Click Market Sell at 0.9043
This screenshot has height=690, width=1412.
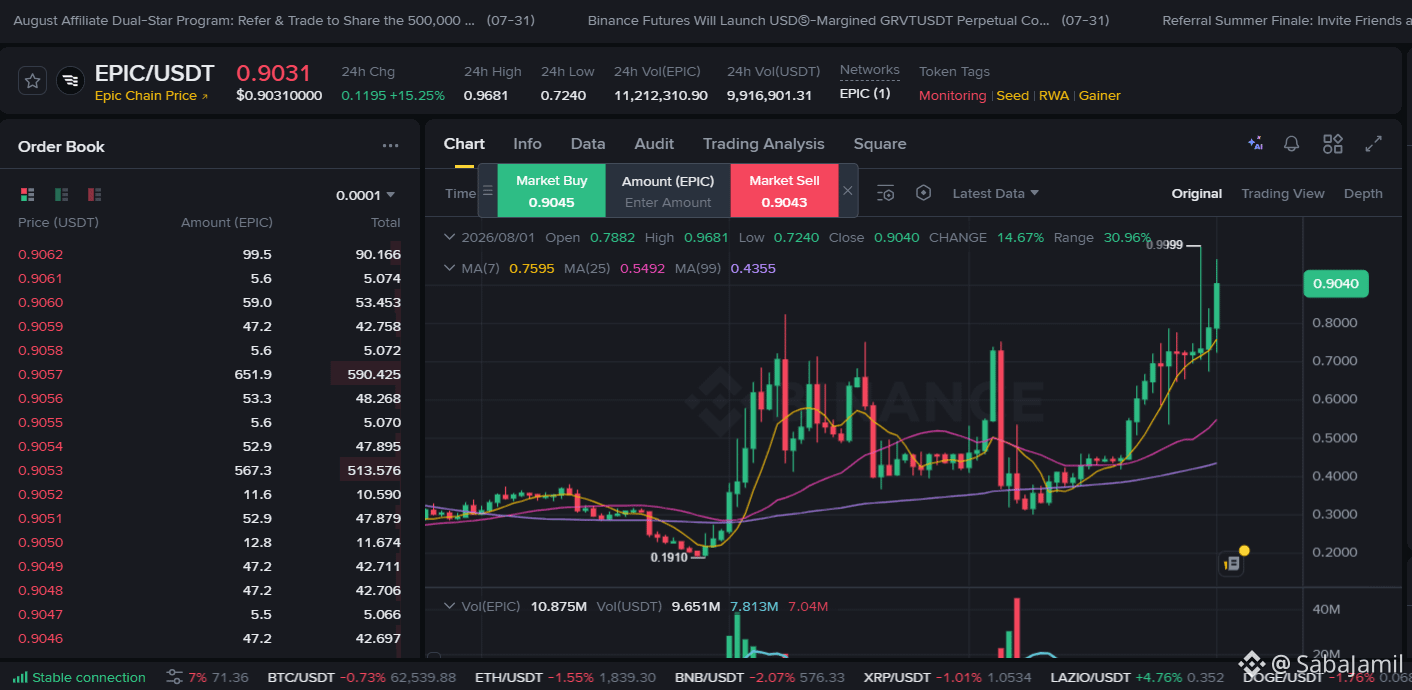pos(784,190)
